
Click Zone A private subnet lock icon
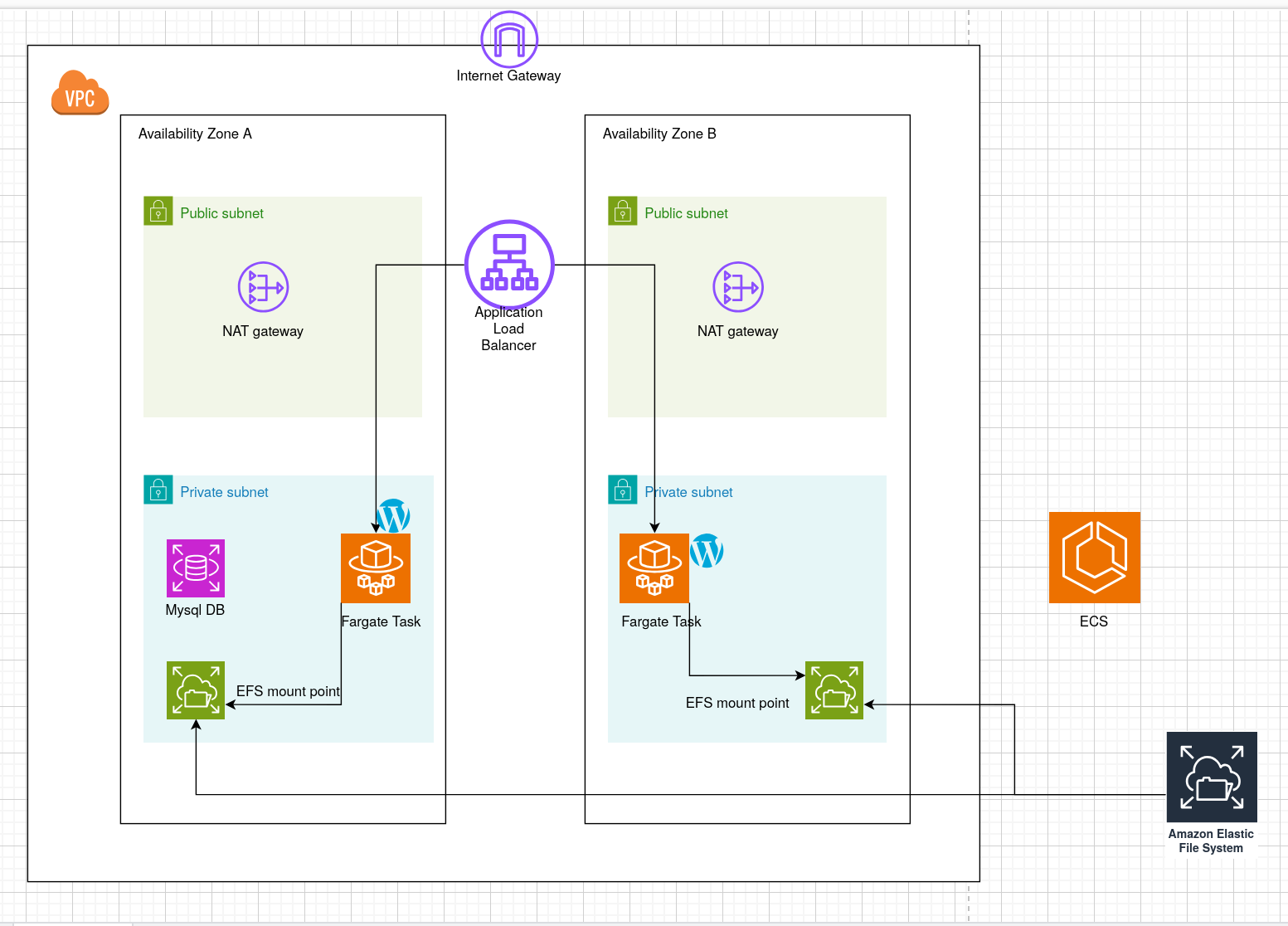point(158,490)
